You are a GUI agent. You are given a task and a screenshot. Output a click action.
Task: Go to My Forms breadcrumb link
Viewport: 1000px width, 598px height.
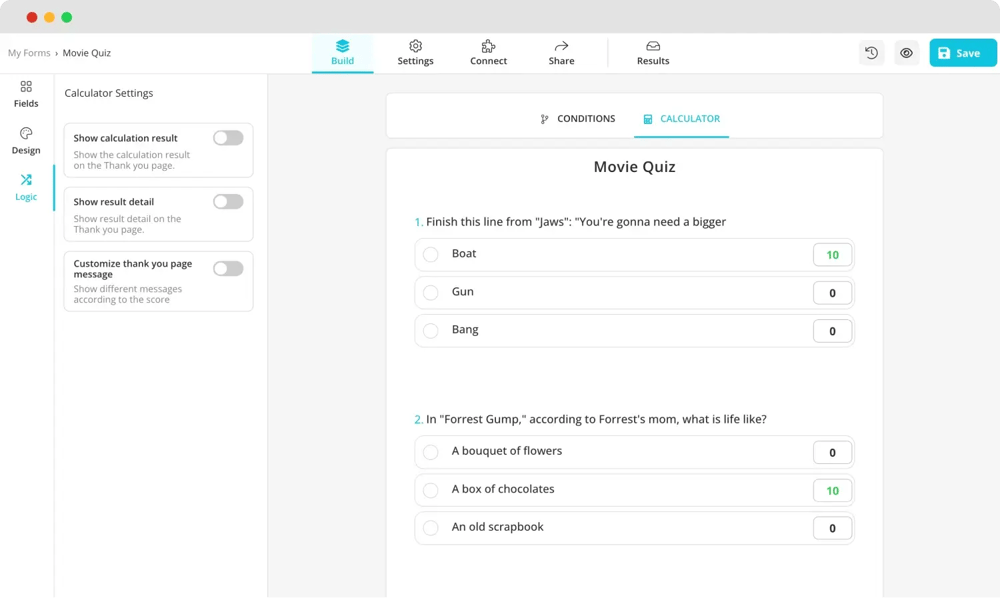tap(29, 53)
